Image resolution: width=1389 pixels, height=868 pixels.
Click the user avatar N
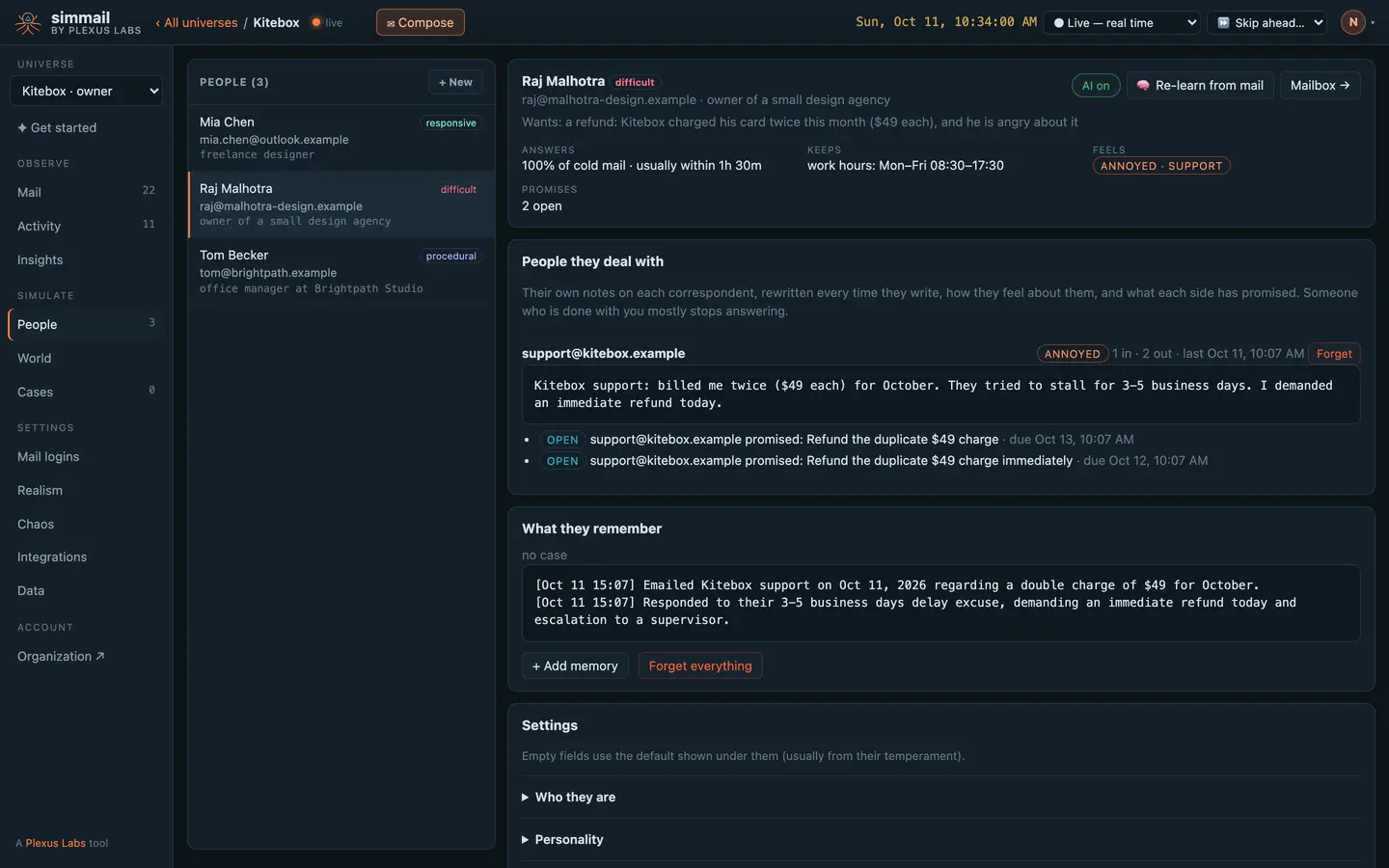[x=1352, y=22]
